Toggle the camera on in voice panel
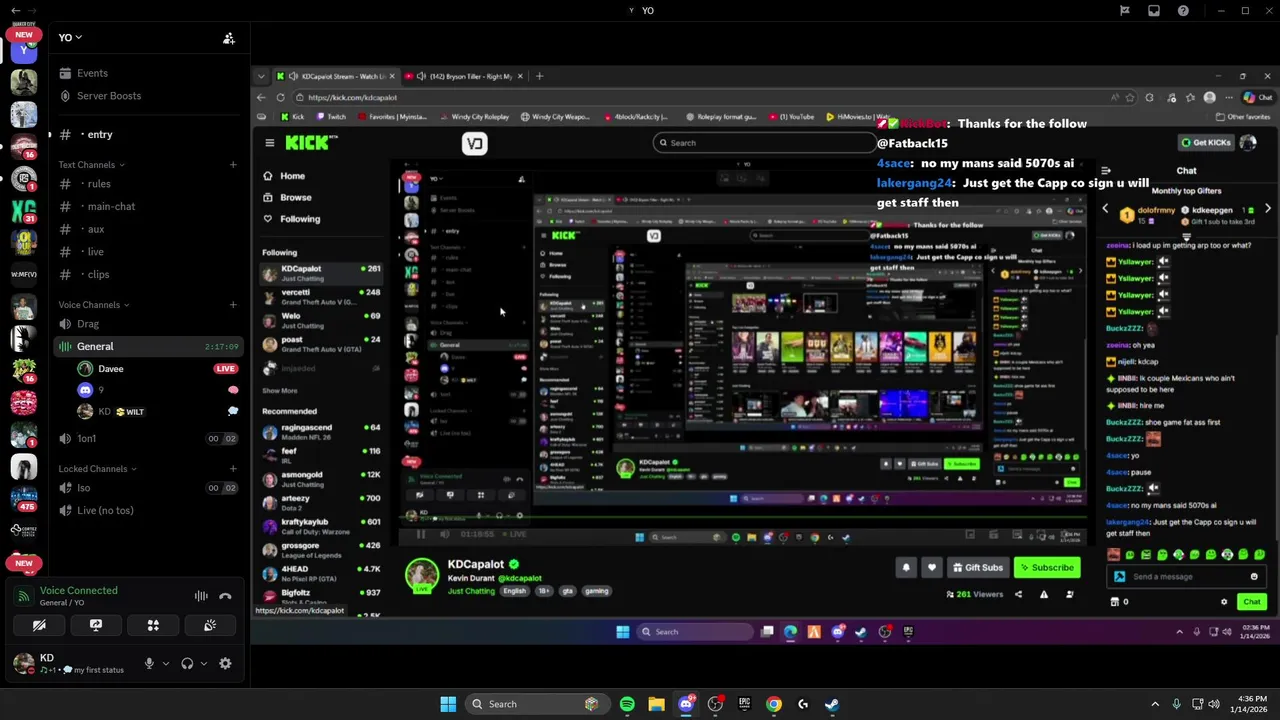 tap(39, 625)
